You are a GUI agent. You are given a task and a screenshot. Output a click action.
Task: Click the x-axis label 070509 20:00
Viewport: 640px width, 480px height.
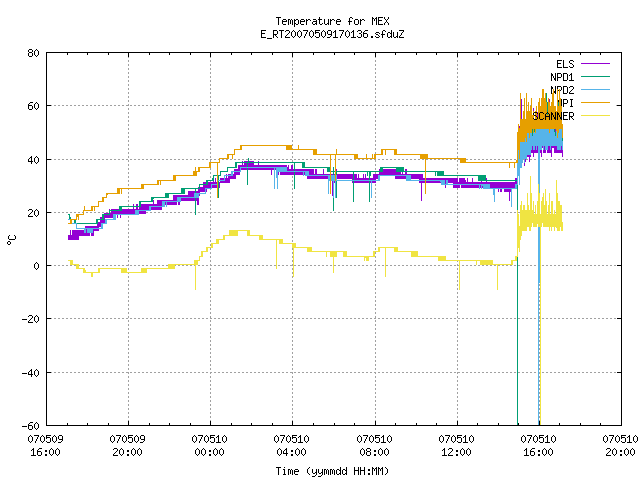click(128, 446)
